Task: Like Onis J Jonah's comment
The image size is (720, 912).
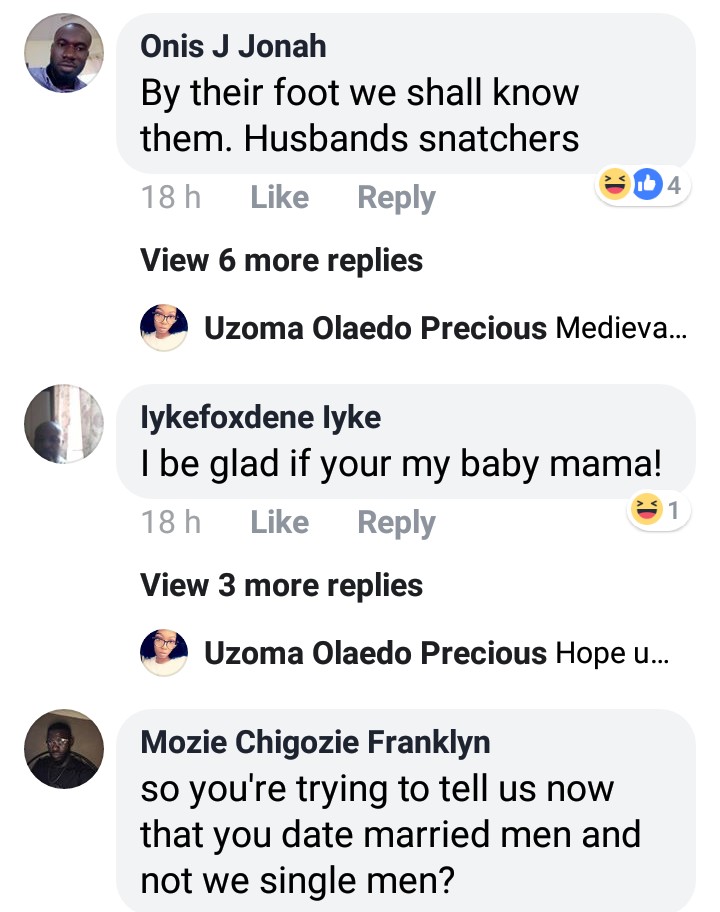Action: (x=279, y=198)
